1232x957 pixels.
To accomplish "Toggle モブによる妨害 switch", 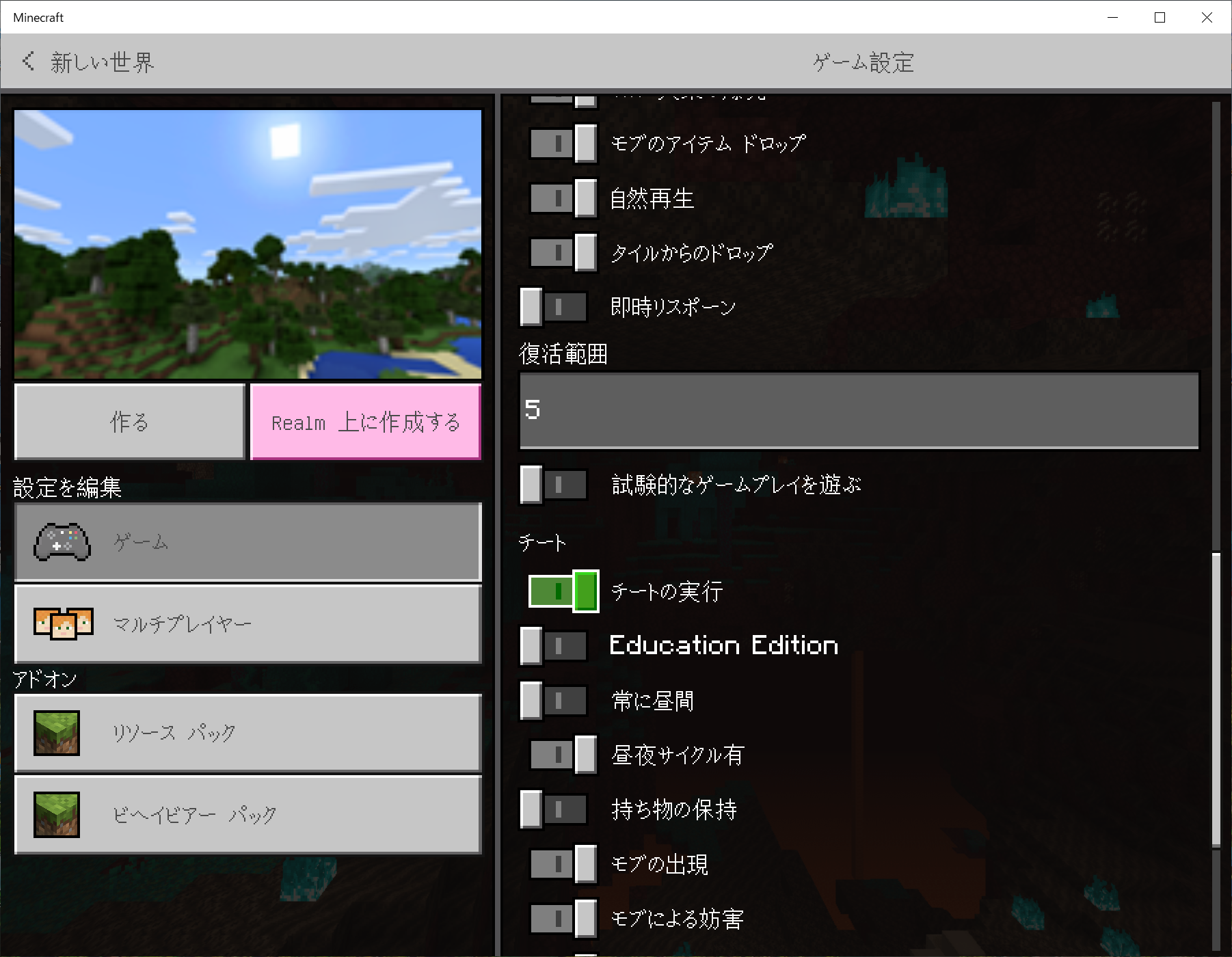I will pos(564,919).
